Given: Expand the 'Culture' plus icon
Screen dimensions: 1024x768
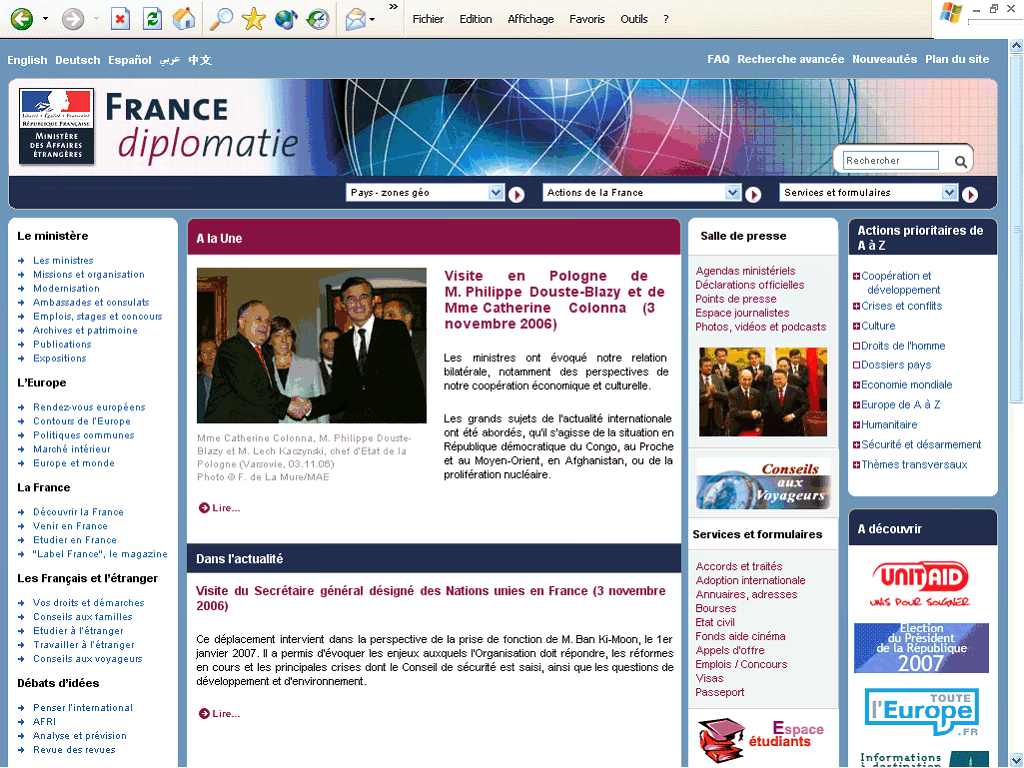Looking at the screenshot, I should pos(856,326).
